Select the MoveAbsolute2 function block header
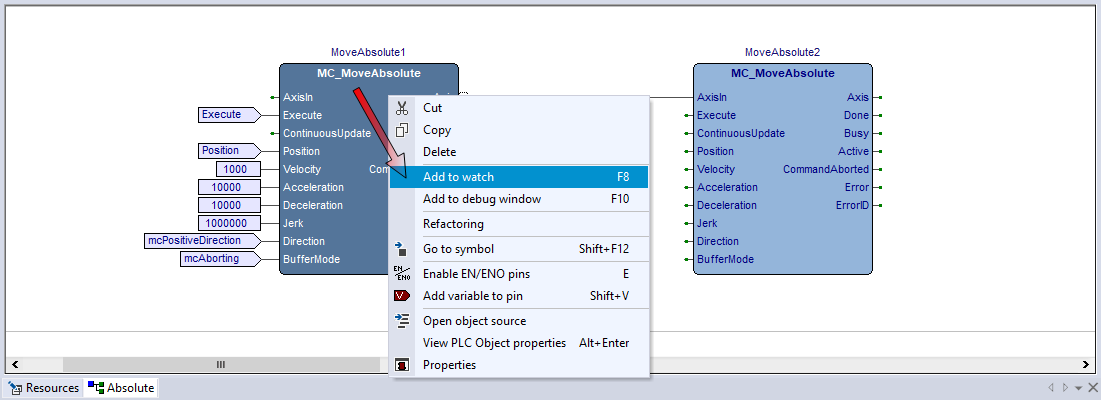The height and width of the screenshot is (400, 1101). click(x=782, y=73)
